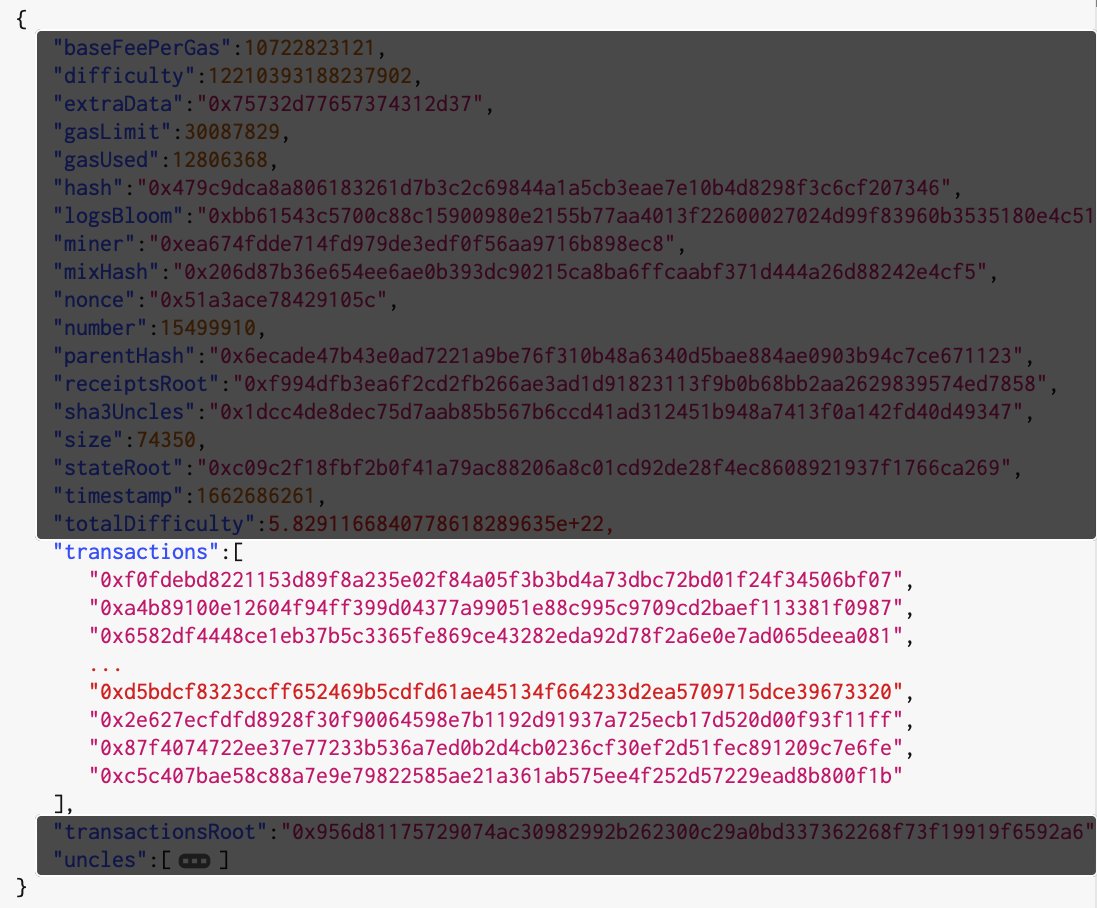Click the "baseFeePerGas" key
The height and width of the screenshot is (908, 1097).
click(142, 48)
